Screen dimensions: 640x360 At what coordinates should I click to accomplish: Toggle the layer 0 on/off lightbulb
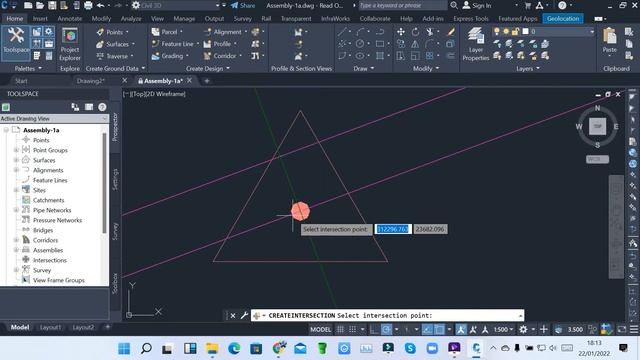(x=497, y=31)
